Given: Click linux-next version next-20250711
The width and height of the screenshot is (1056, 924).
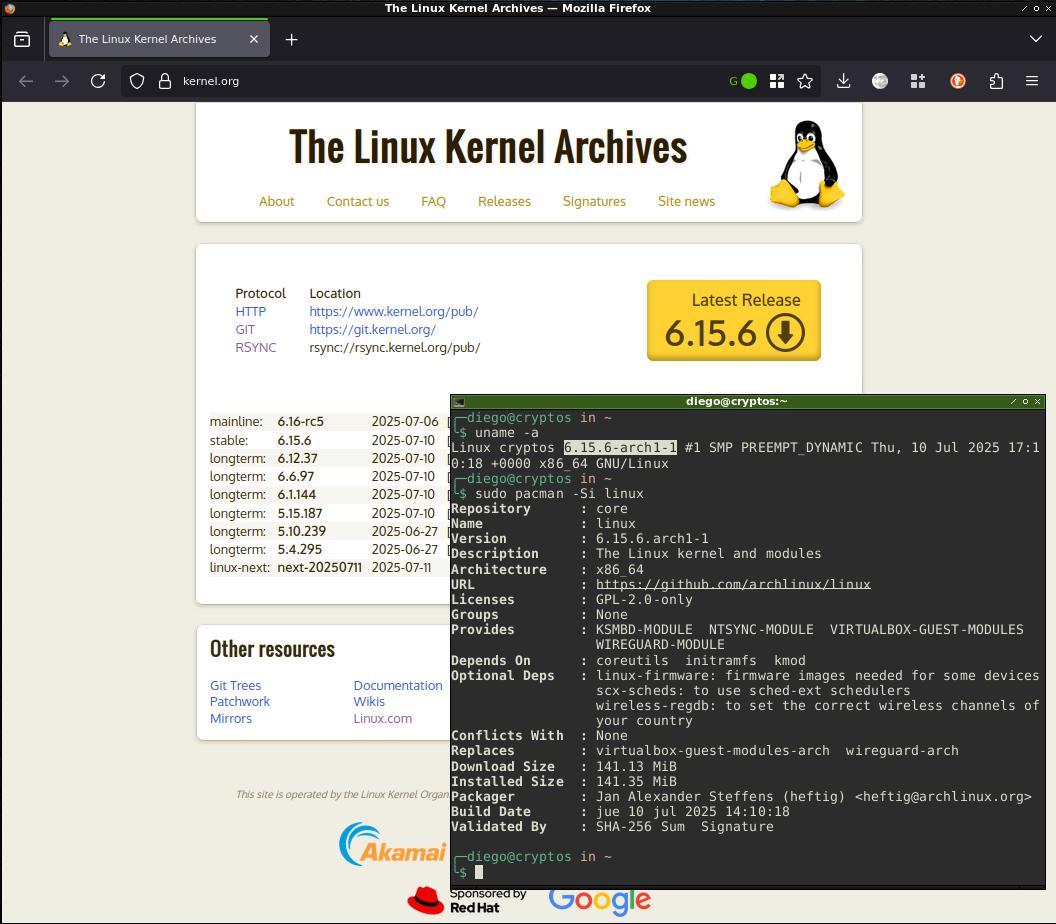Looking at the screenshot, I should pos(319,568).
